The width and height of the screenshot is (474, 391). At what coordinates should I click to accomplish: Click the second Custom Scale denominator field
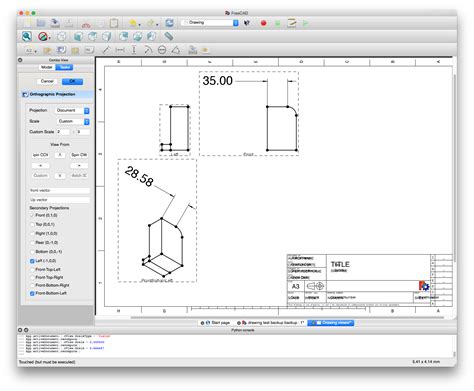tap(83, 132)
